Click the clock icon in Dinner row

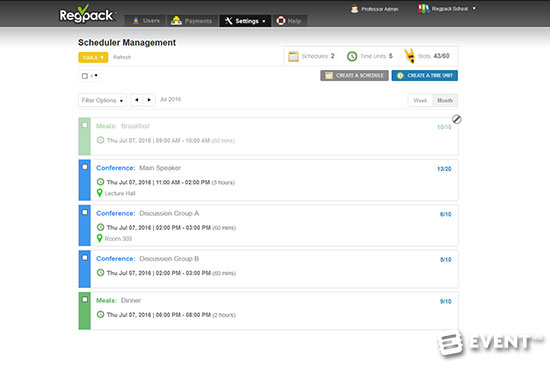100,314
